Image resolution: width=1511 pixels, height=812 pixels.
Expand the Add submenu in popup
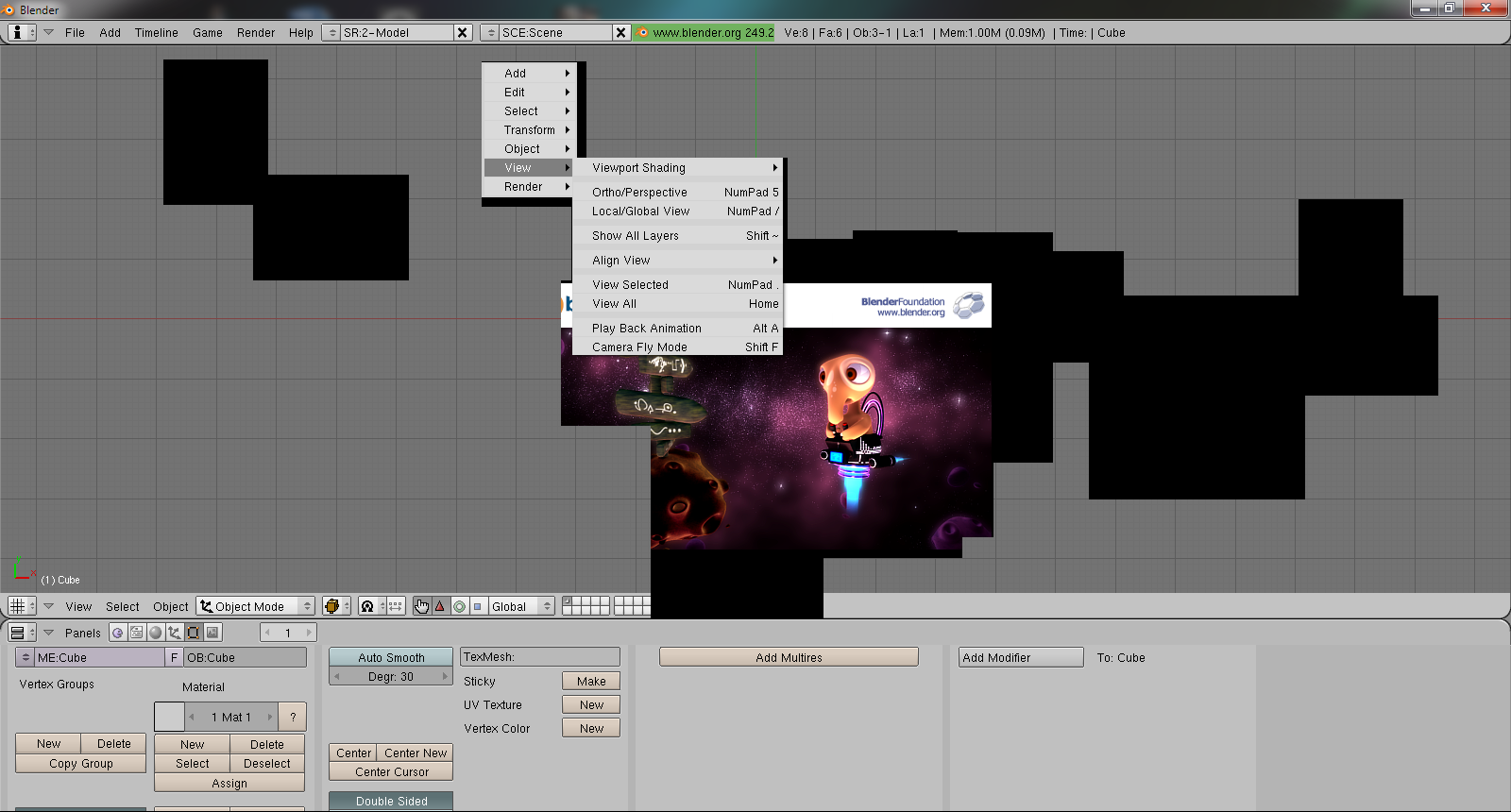530,74
